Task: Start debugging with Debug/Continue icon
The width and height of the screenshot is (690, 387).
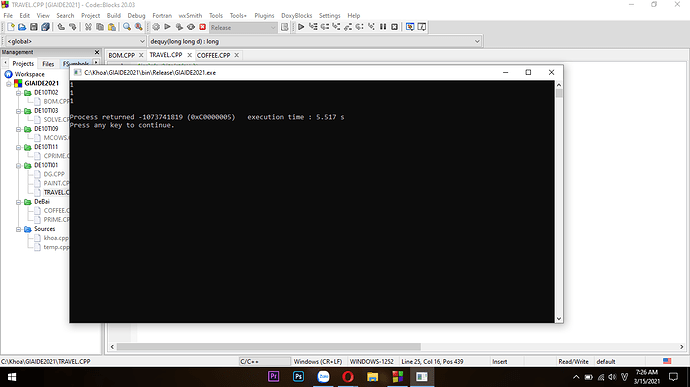Action: click(x=301, y=27)
